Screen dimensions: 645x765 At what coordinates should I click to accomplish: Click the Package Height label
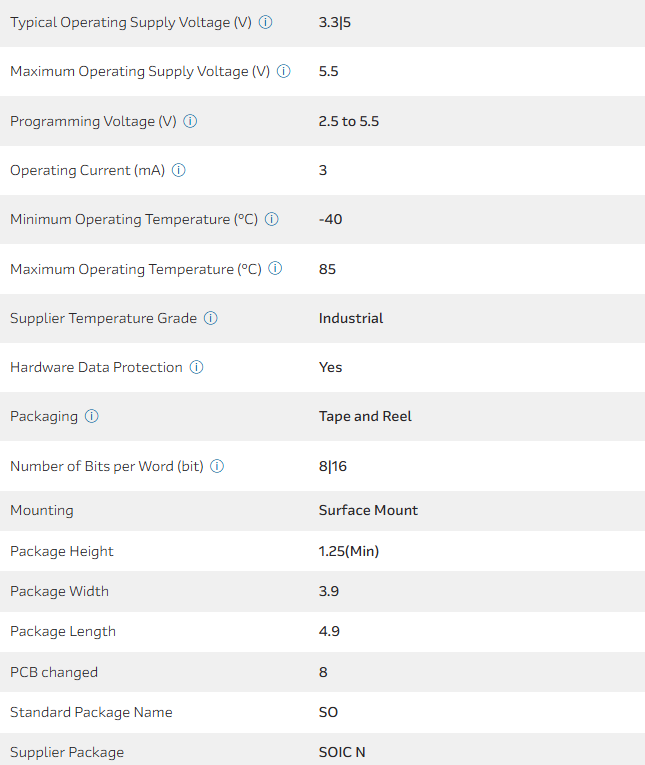(x=62, y=551)
